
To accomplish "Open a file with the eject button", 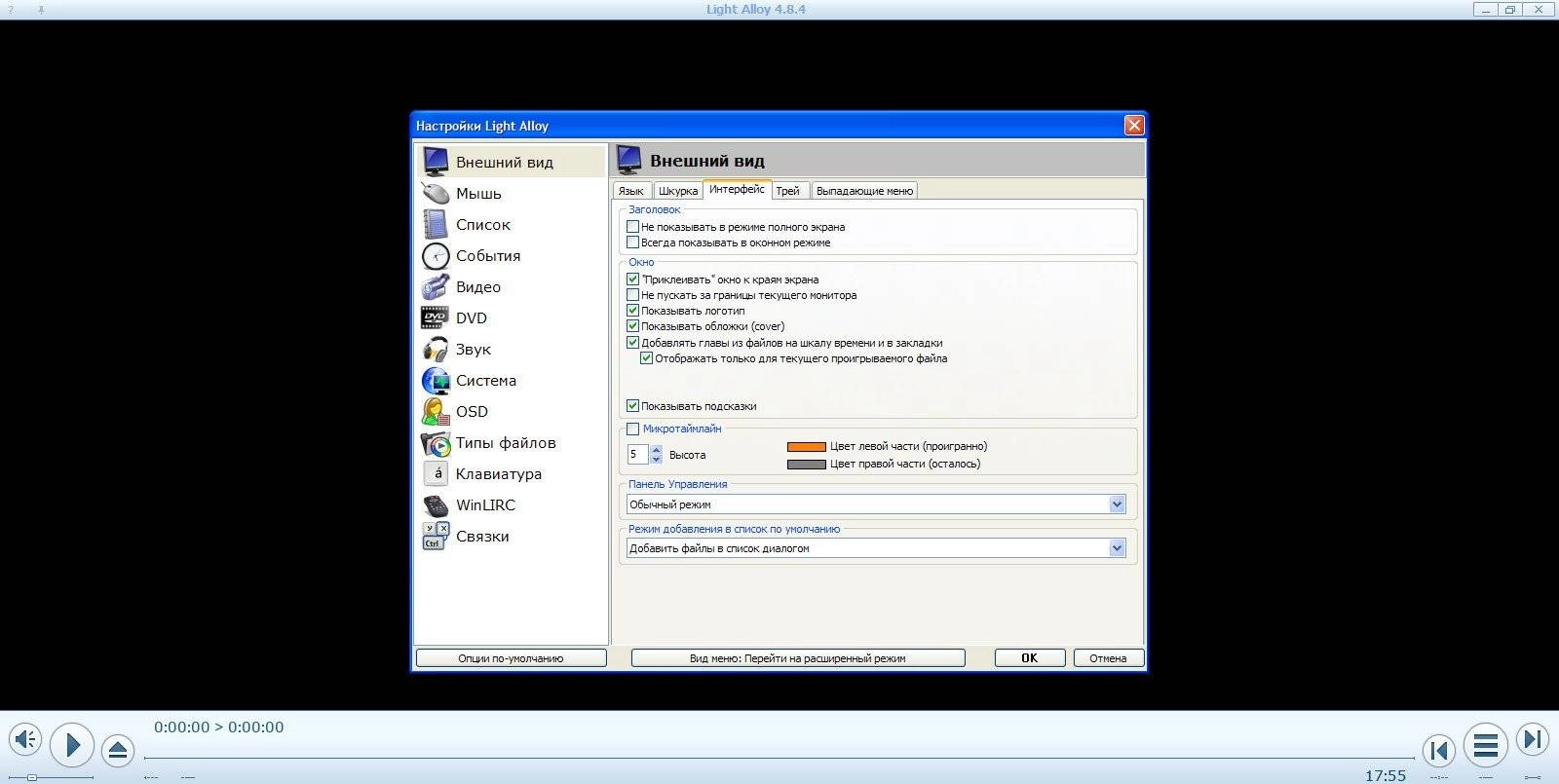I will [x=118, y=750].
